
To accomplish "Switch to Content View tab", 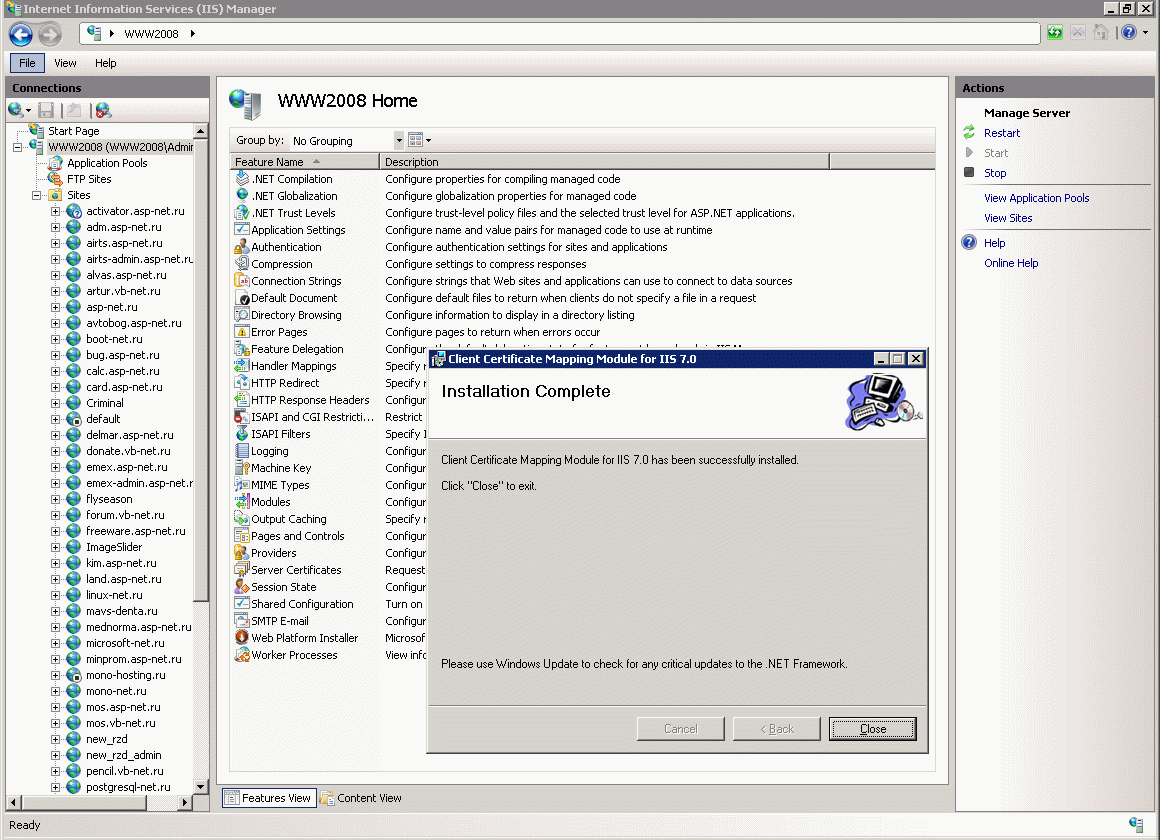I will [x=361, y=798].
